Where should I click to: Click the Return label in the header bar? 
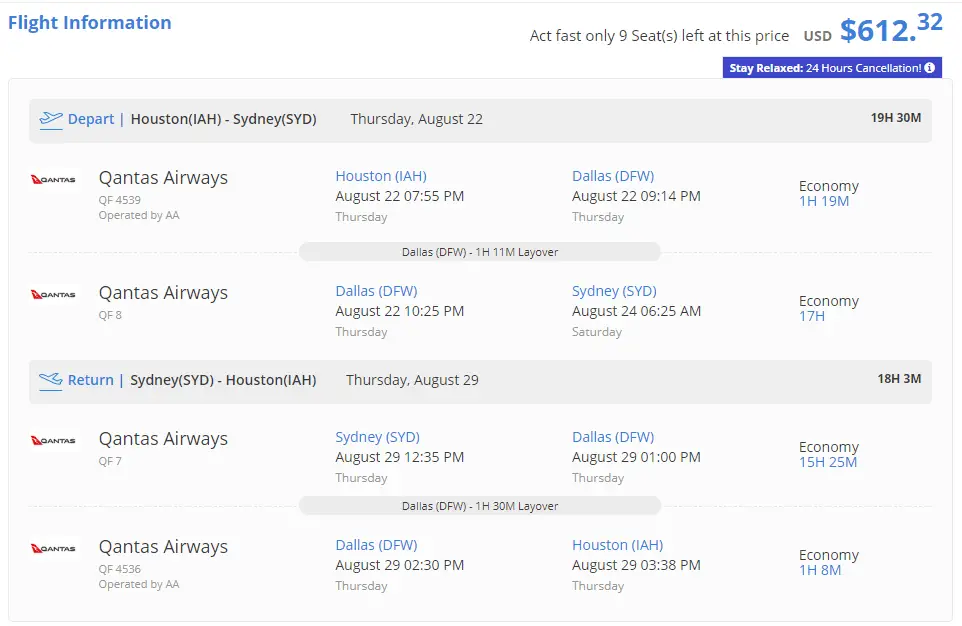click(91, 380)
